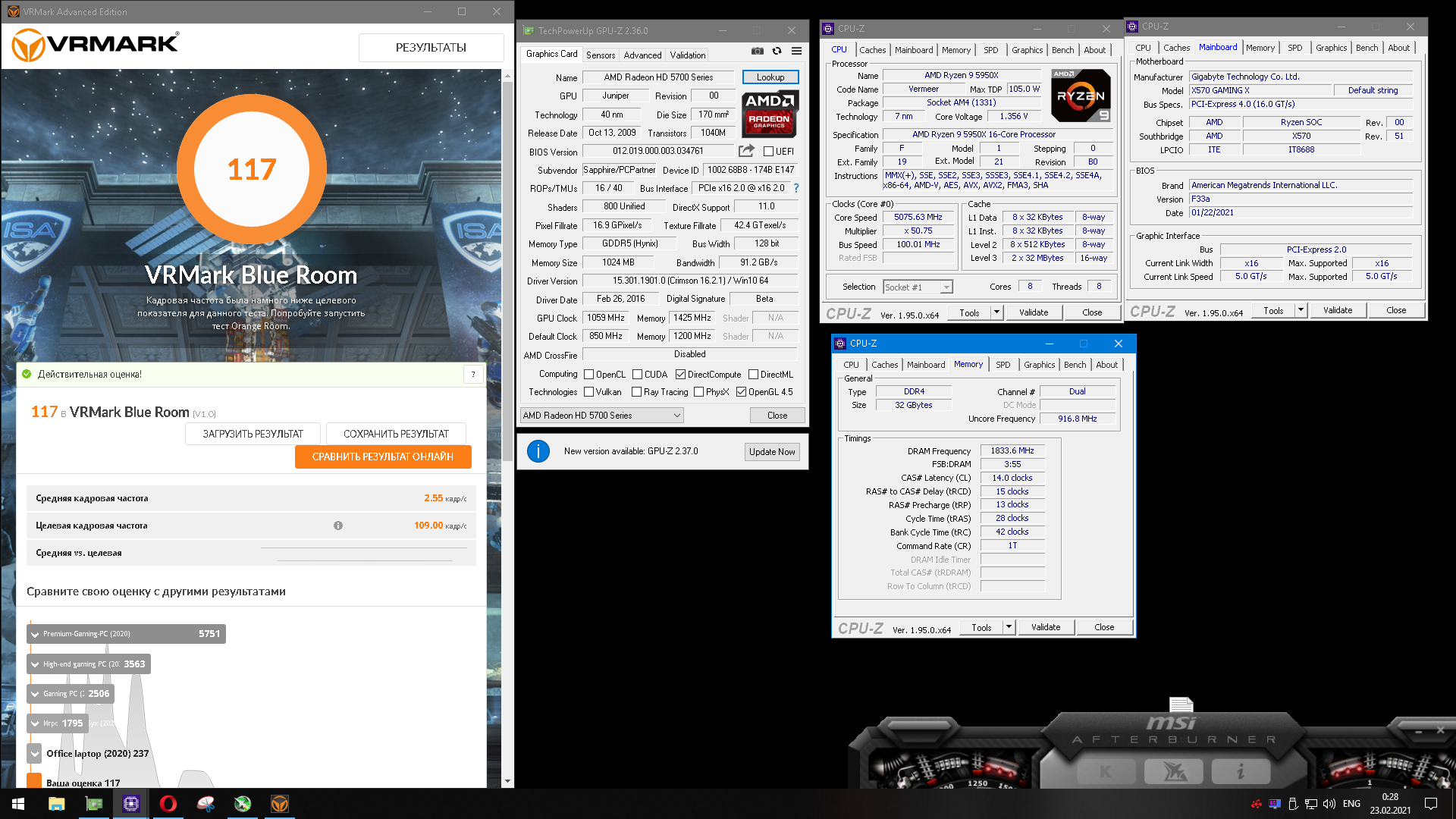Image resolution: width=1456 pixels, height=819 pixels.
Task: Toggle the Ray Tracing checkbox
Action: tap(636, 392)
